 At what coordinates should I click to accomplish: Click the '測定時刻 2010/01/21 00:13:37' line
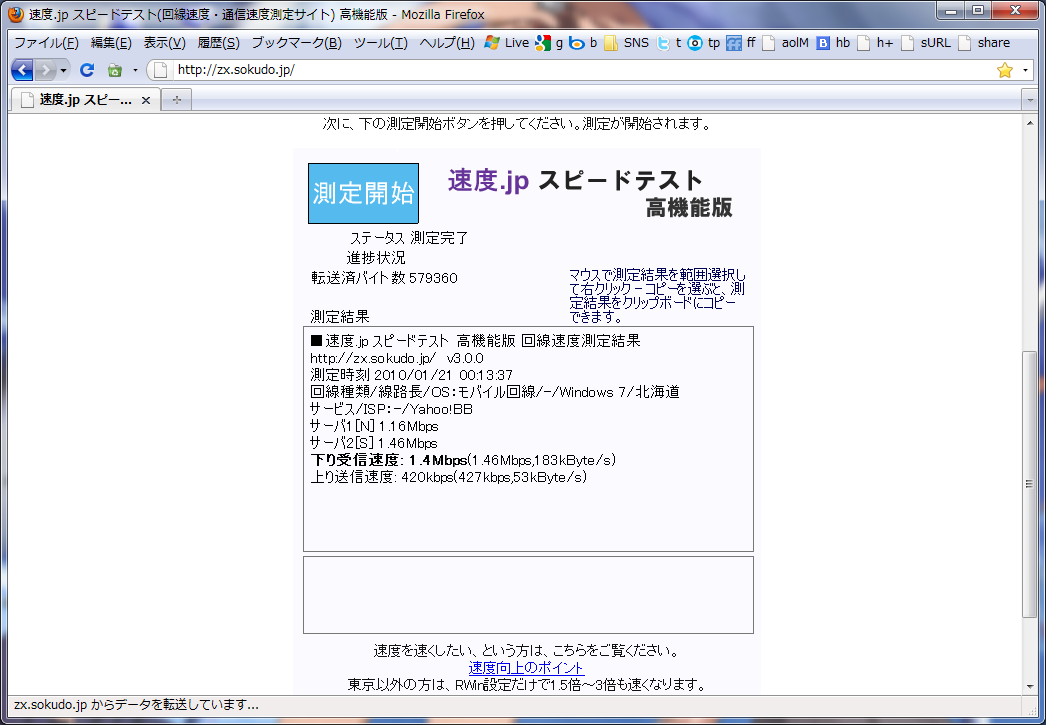pos(412,375)
